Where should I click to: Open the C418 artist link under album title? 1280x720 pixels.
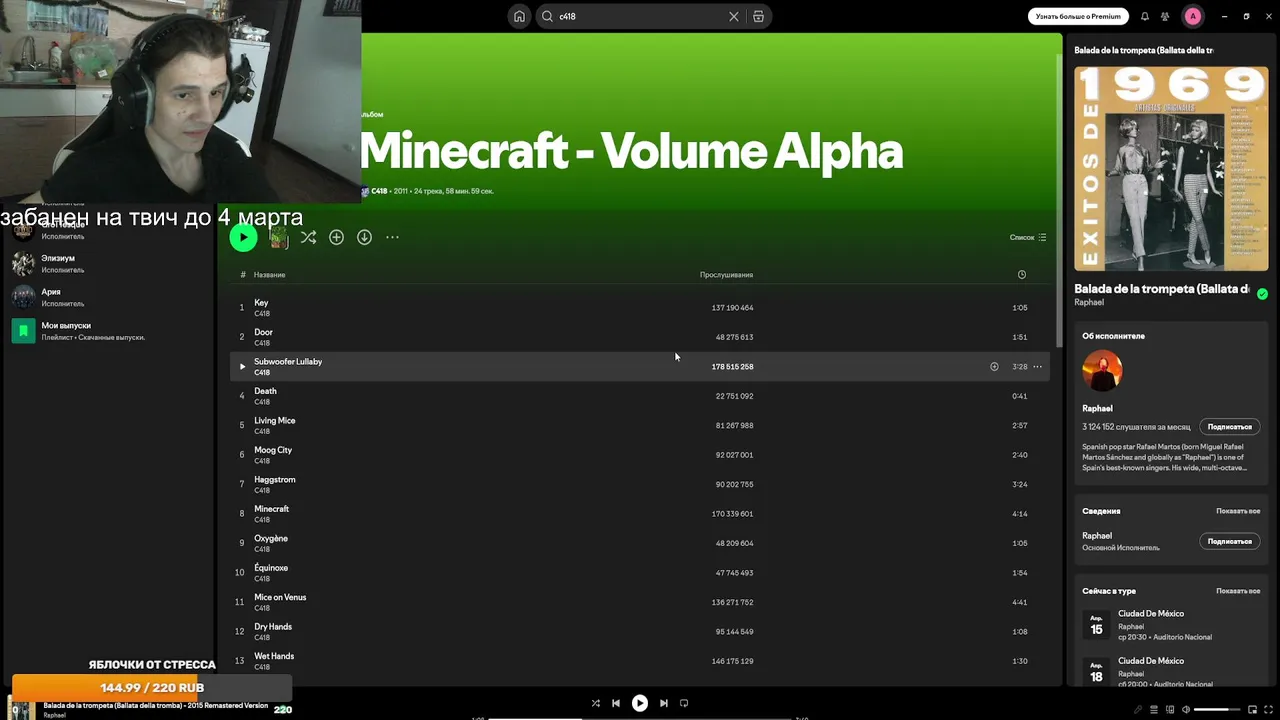[x=379, y=191]
